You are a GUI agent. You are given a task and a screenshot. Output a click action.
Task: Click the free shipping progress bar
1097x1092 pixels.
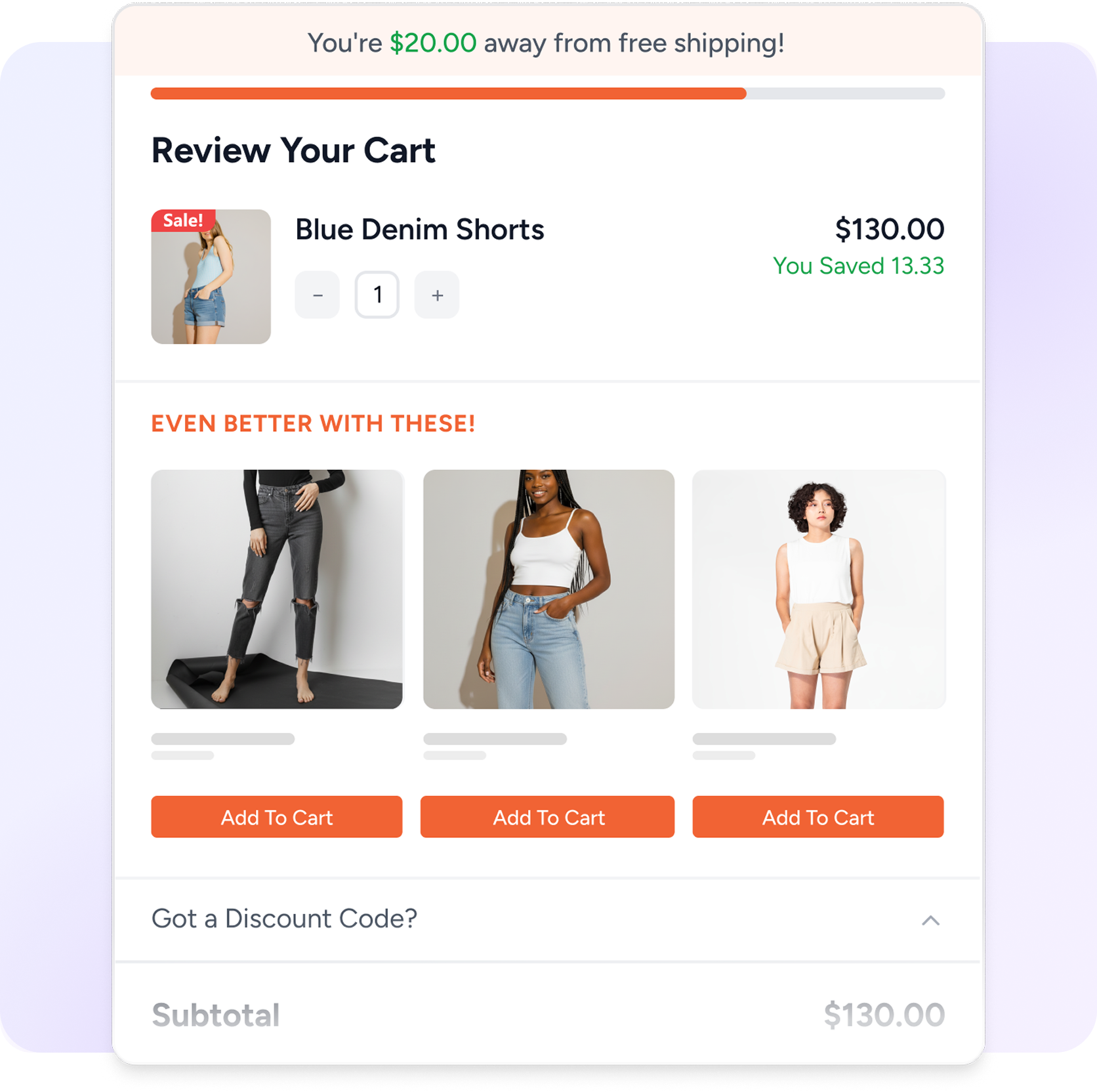[x=548, y=93]
